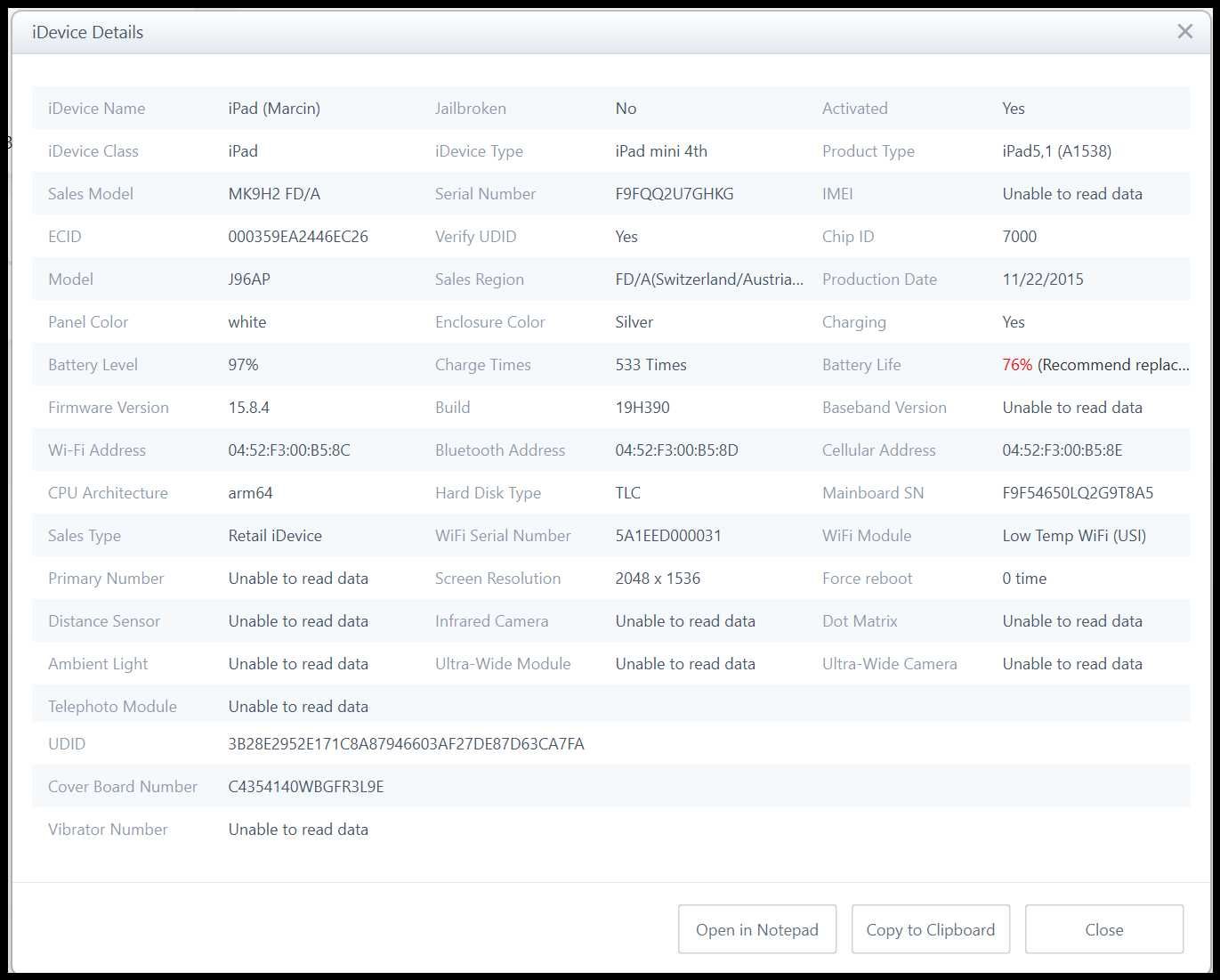Select WiFi Serial Number 5A1EED000031
This screenshot has width=1220, height=980.
tap(668, 536)
